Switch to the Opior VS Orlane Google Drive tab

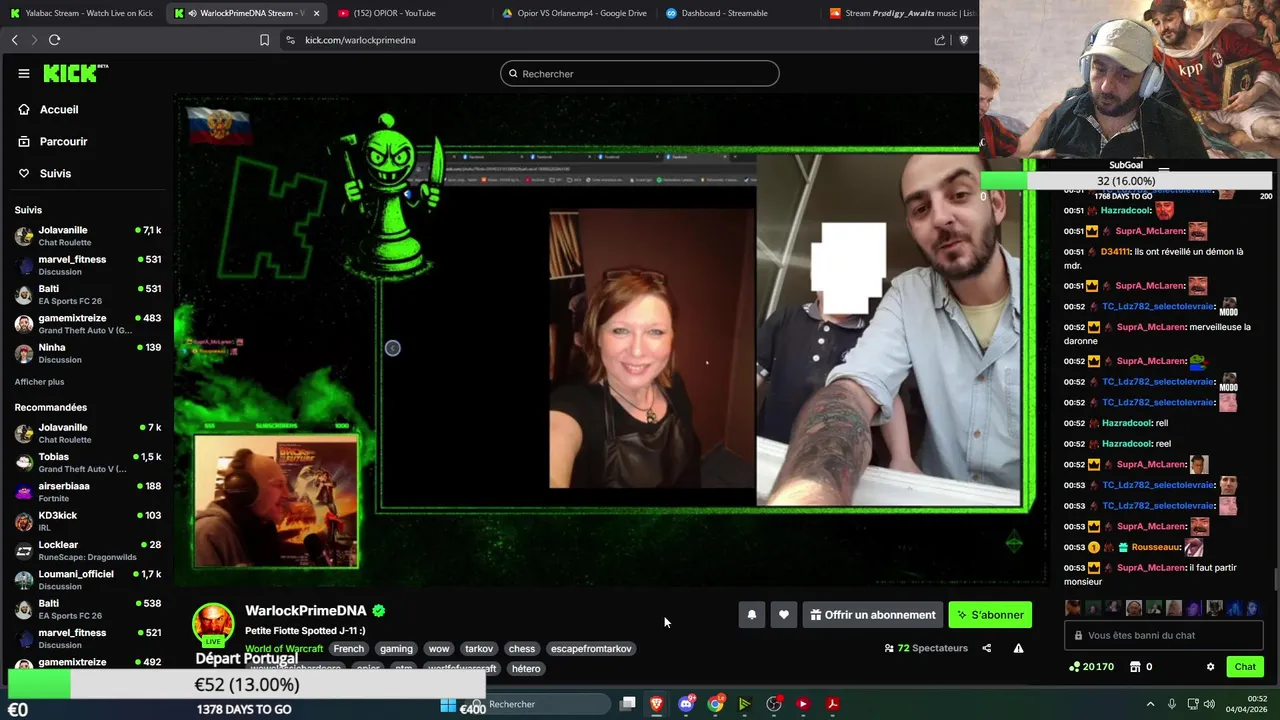pyautogui.click(x=574, y=13)
